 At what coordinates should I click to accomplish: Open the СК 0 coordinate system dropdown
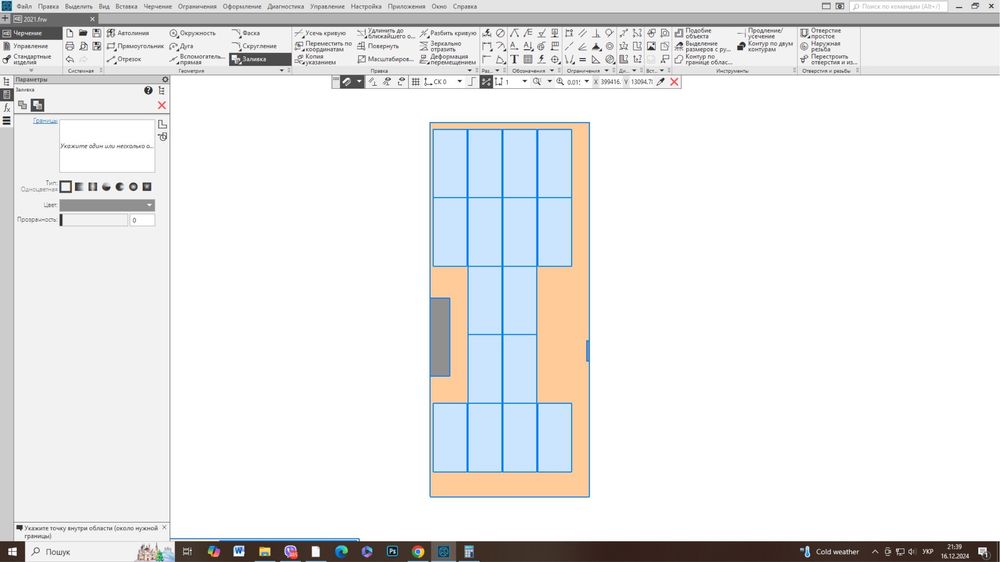pos(459,82)
